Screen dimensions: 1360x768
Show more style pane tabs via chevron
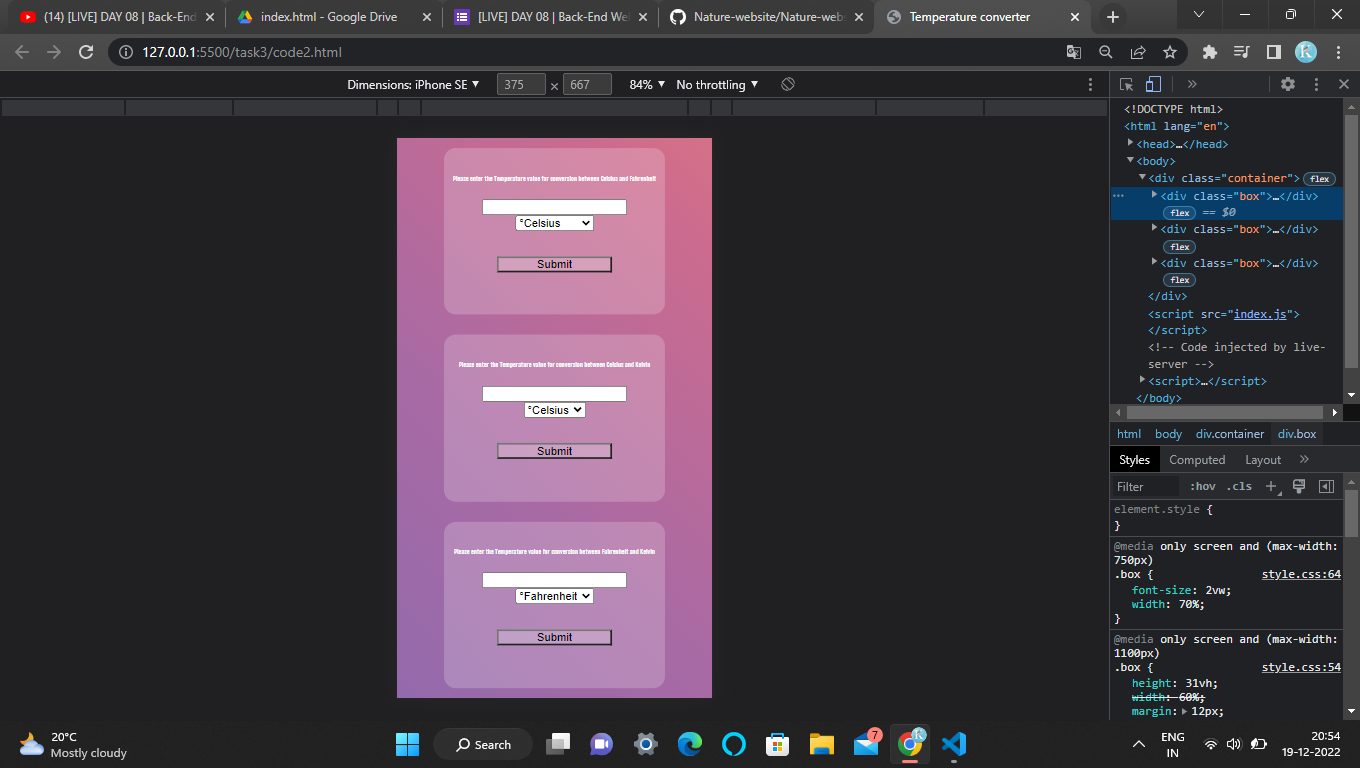point(1304,459)
